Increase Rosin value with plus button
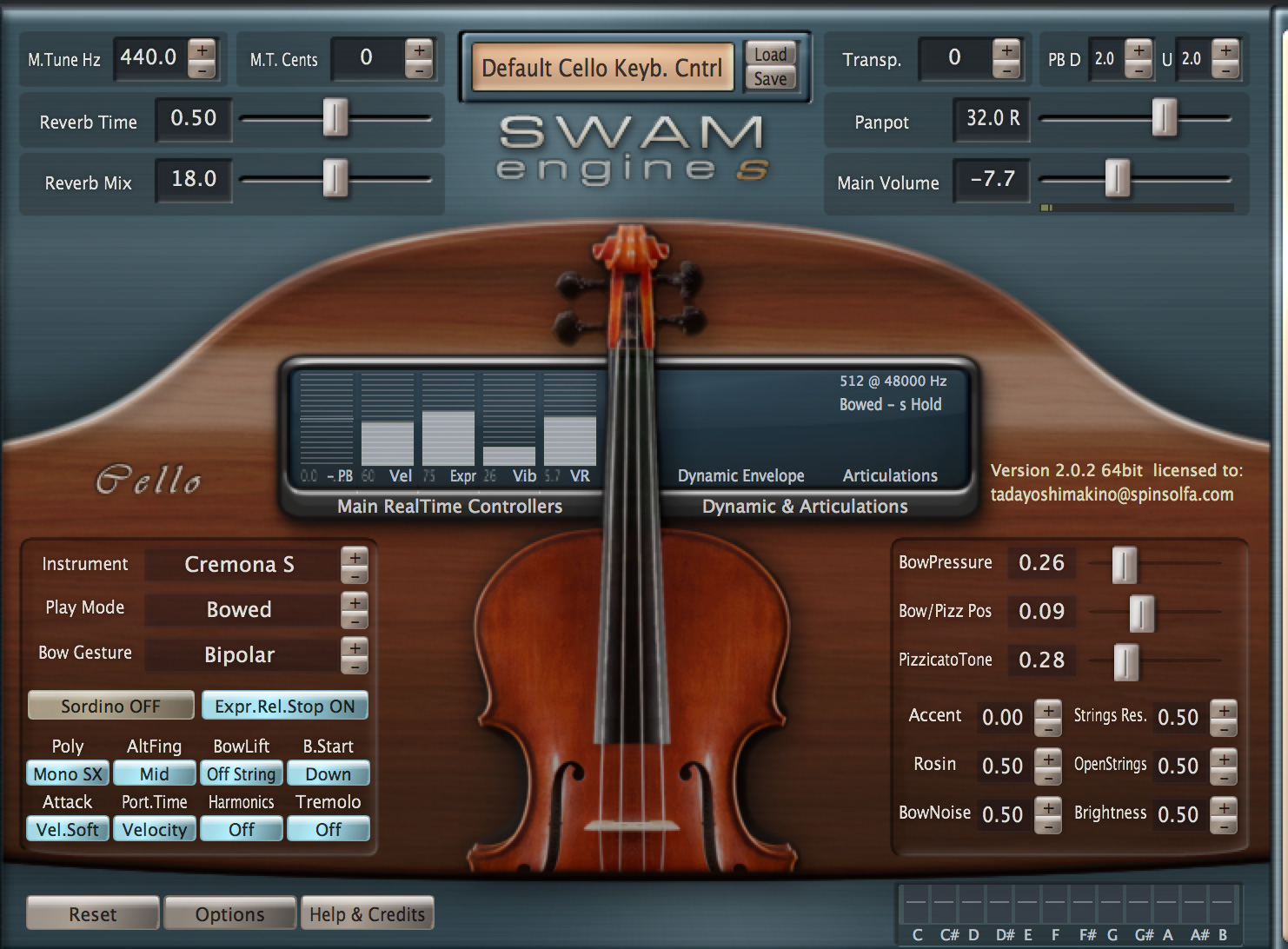1288x949 pixels. pyautogui.click(x=1048, y=758)
